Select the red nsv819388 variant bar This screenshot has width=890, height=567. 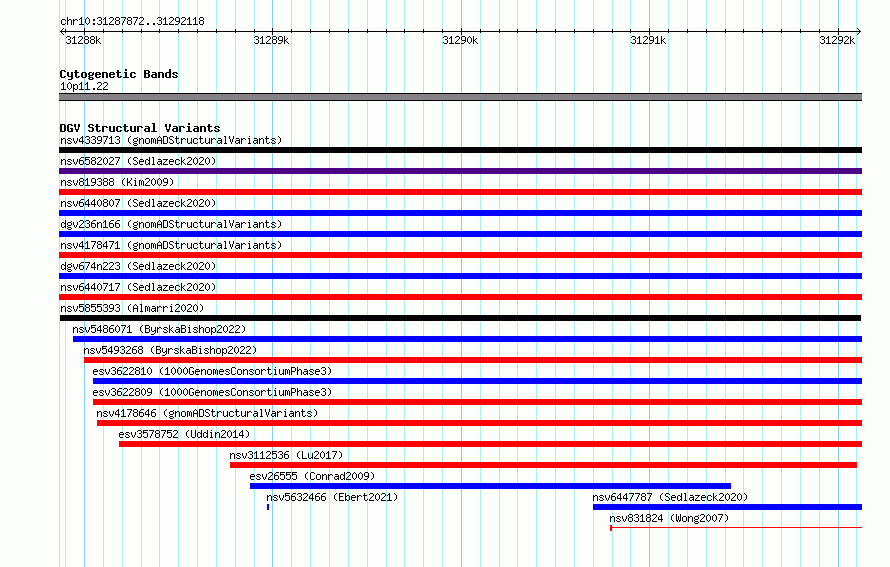[x=460, y=192]
